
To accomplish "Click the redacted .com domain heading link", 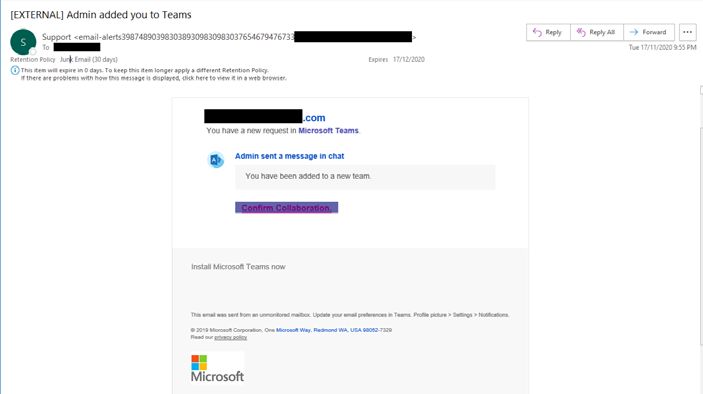I will pos(265,117).
